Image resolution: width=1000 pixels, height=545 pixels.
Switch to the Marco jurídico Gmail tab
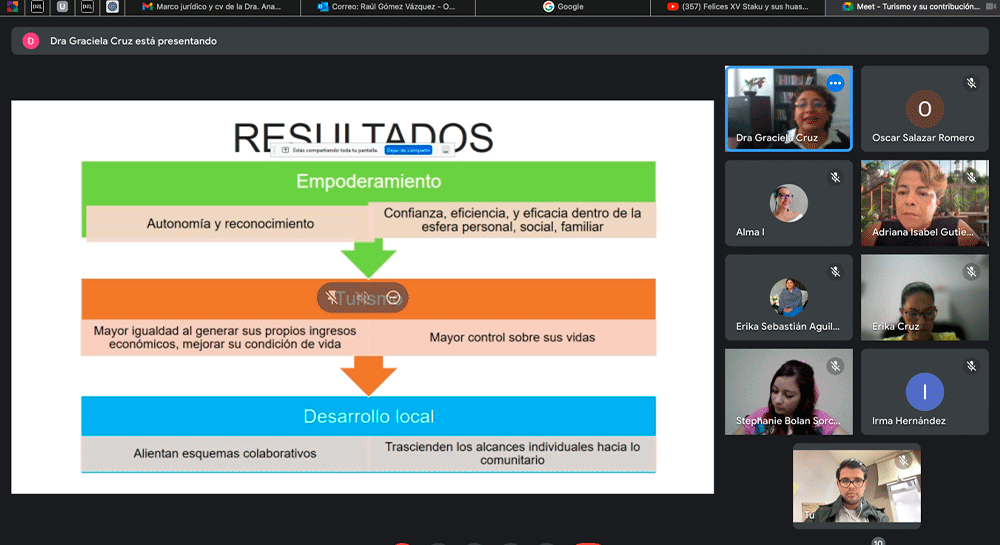pos(213,7)
